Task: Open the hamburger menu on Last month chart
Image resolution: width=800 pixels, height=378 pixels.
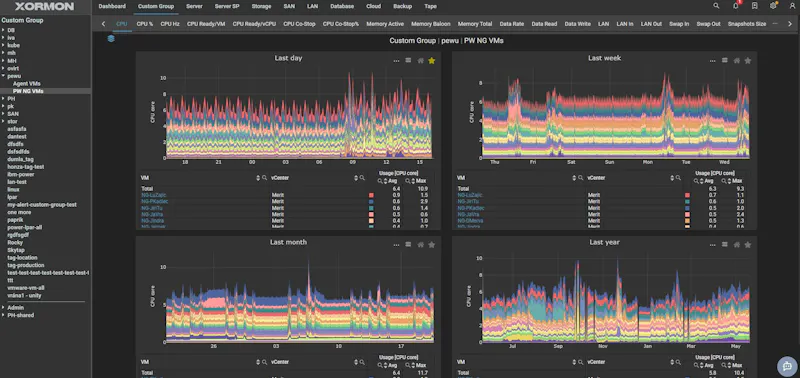Action: [x=408, y=244]
